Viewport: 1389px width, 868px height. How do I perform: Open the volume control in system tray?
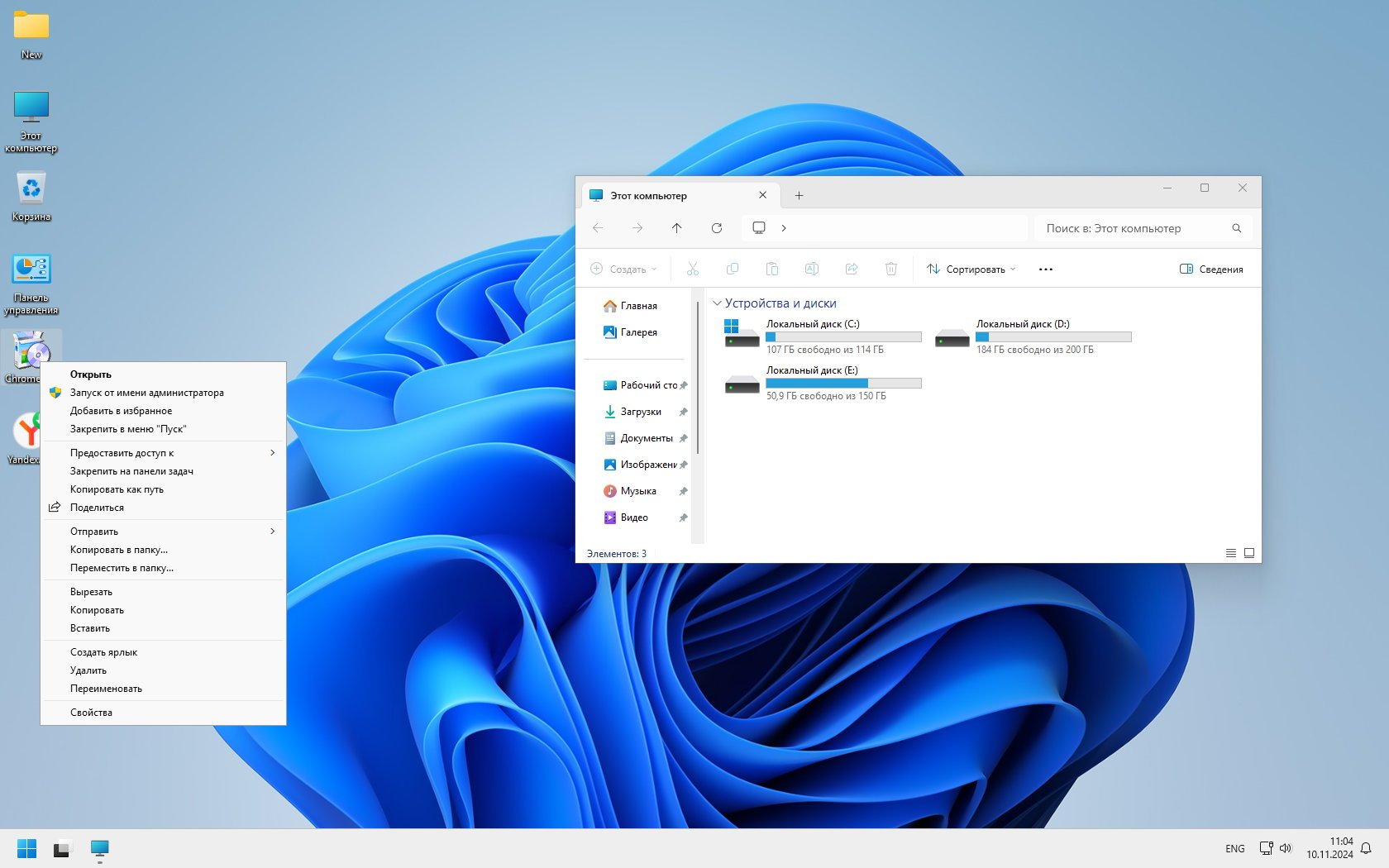pos(1286,848)
